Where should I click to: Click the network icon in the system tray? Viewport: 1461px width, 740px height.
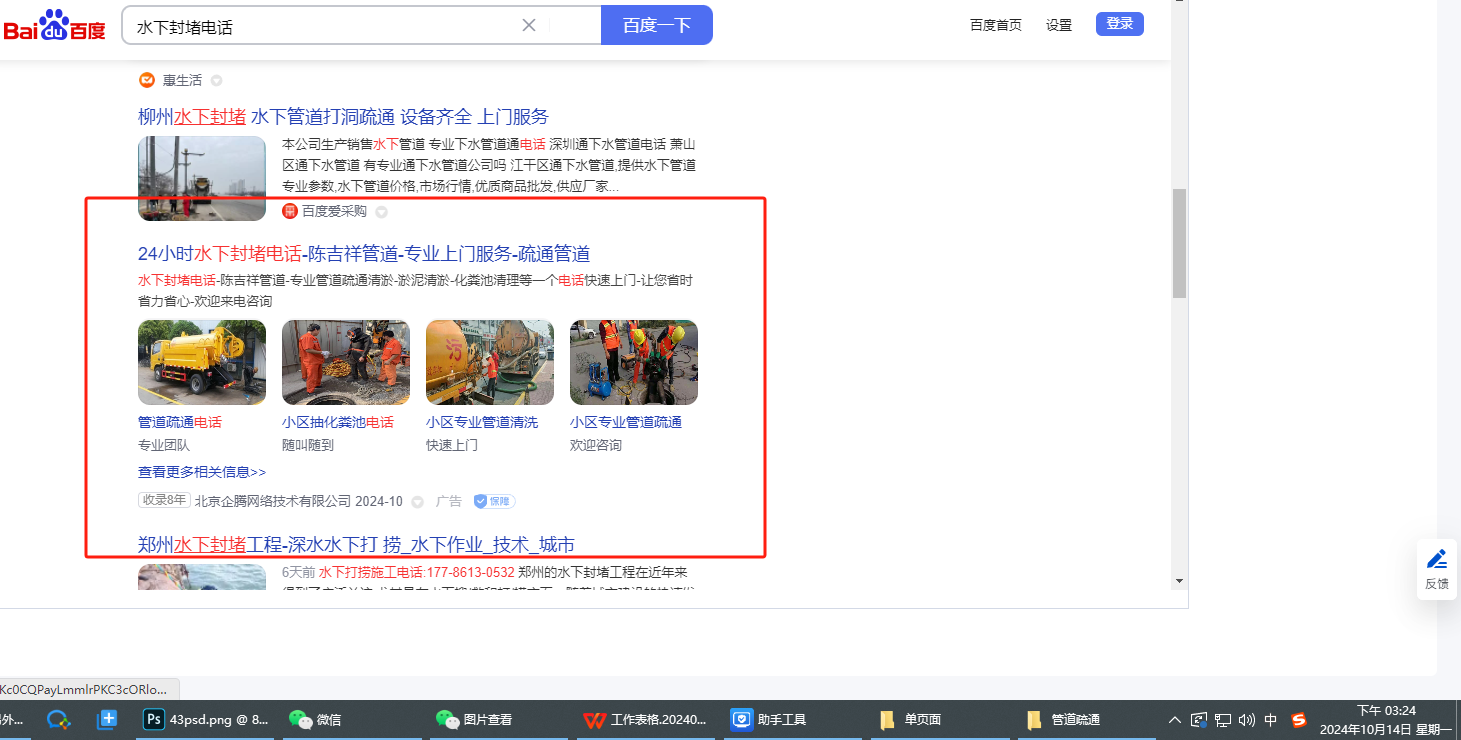click(x=1222, y=719)
